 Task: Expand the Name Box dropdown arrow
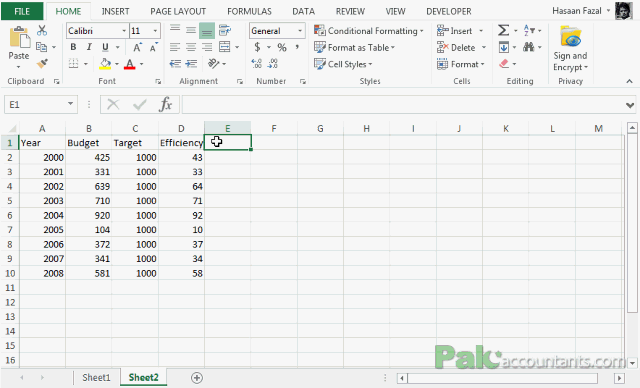(x=70, y=104)
